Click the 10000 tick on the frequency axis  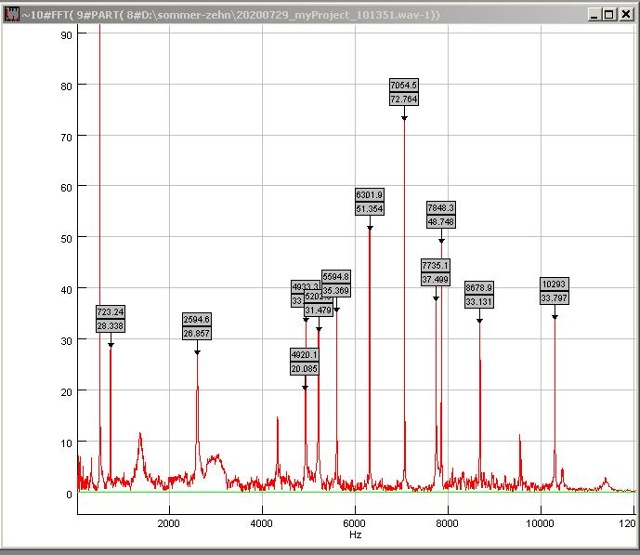click(x=540, y=523)
